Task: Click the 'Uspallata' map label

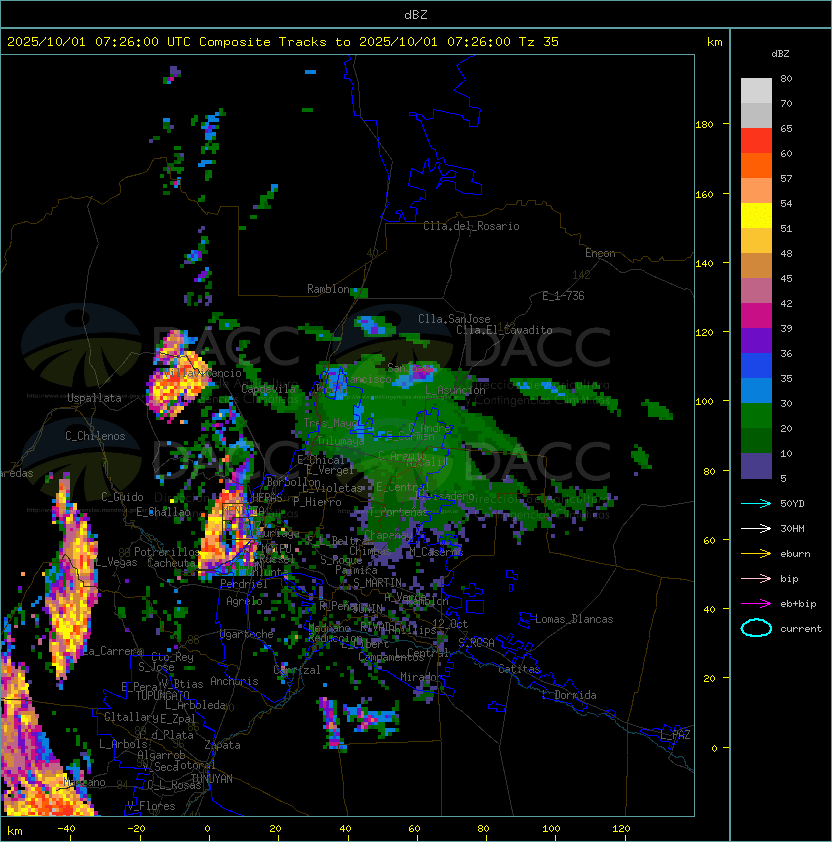Action: 94,398
